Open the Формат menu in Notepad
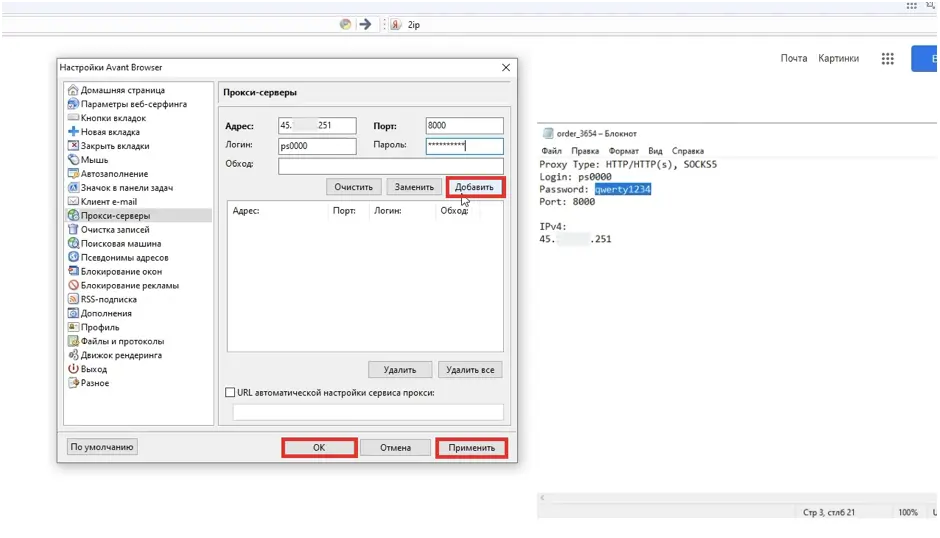940x538 pixels. pyautogui.click(x=623, y=151)
